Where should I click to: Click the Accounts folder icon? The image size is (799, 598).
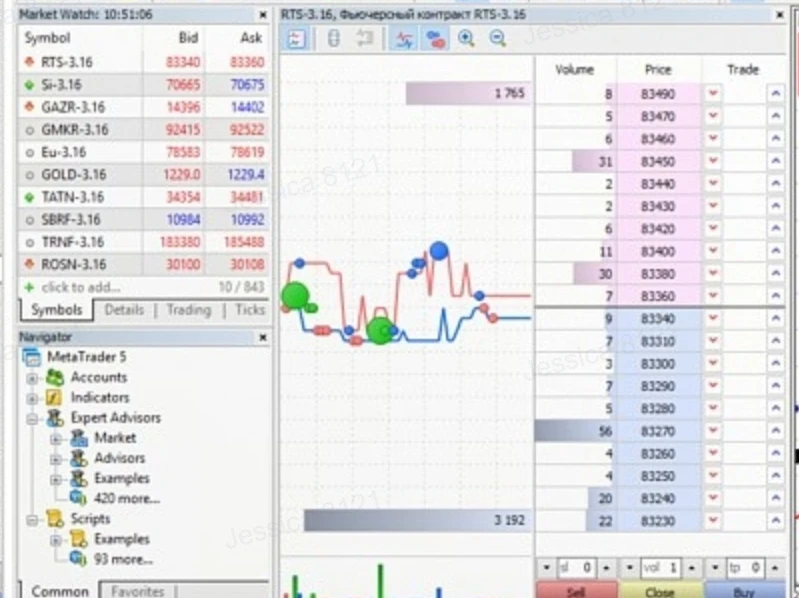click(55, 377)
